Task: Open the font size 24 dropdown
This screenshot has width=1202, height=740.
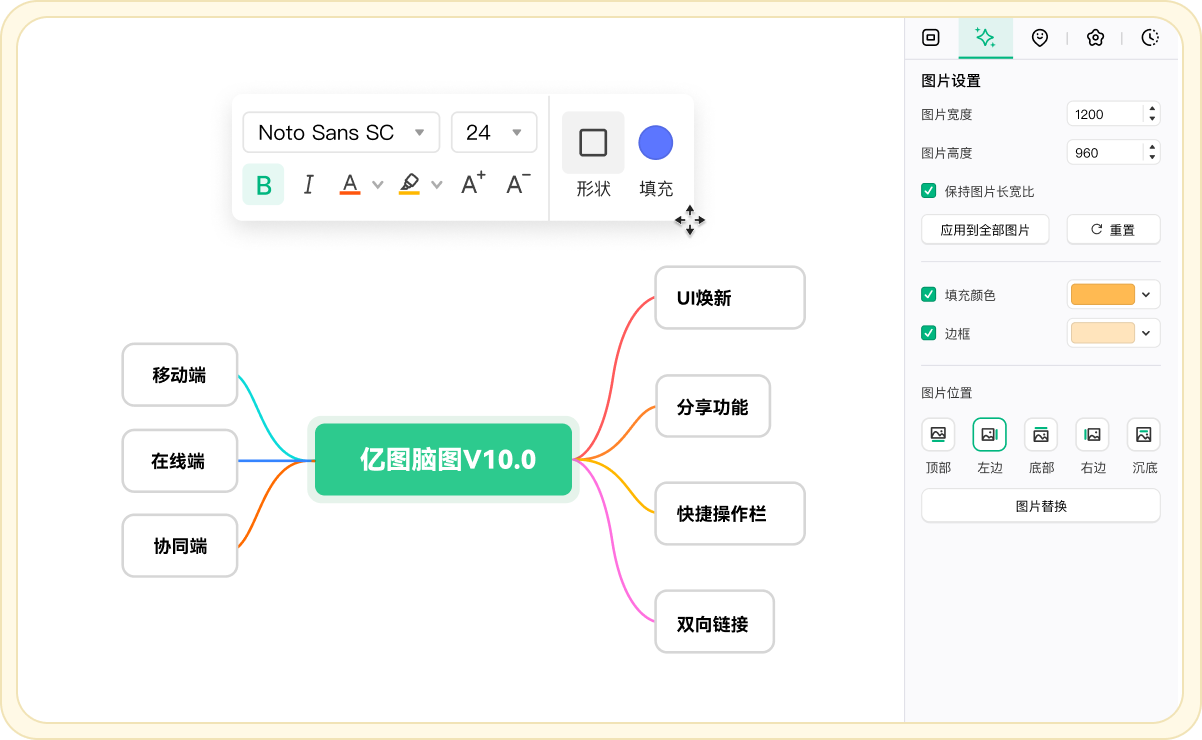Action: point(494,132)
